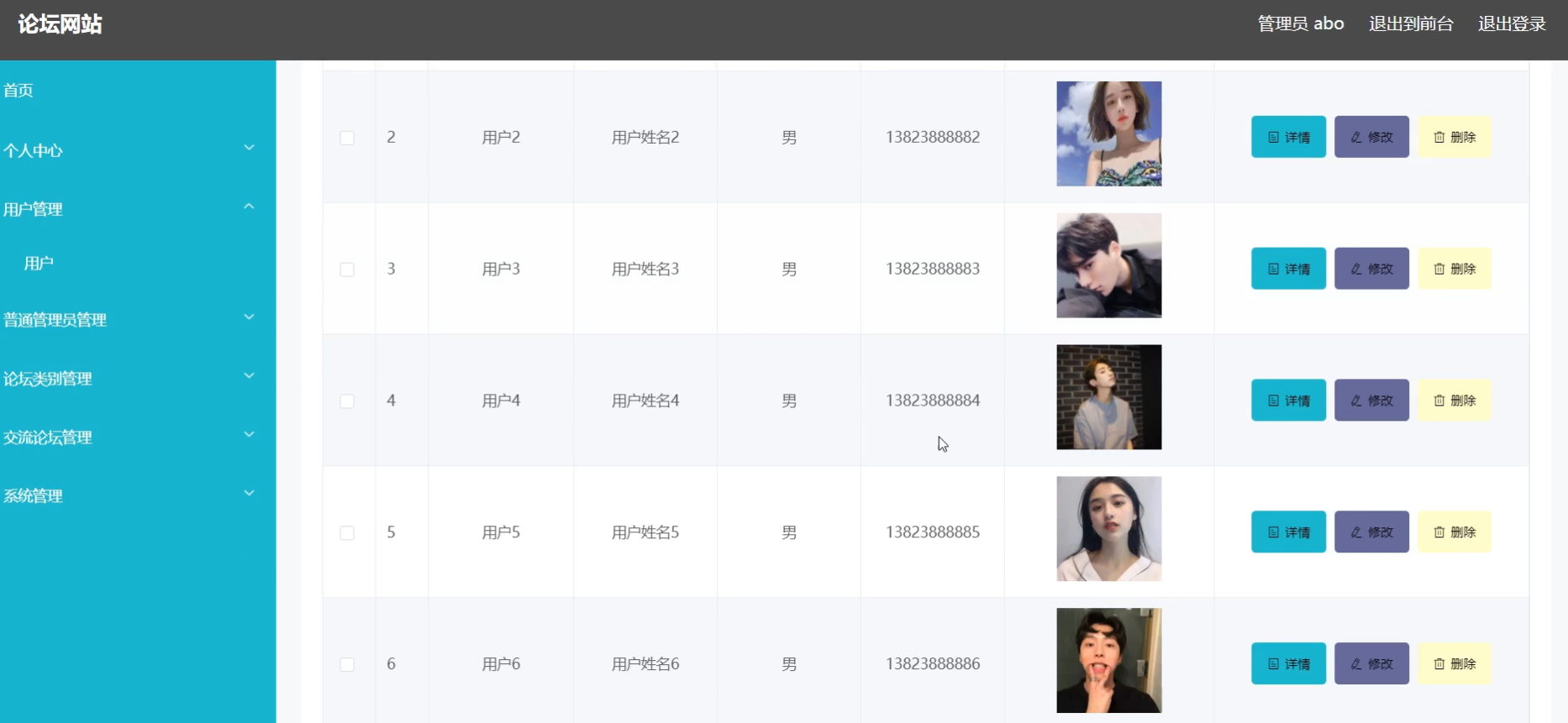The width and height of the screenshot is (1568, 723).
Task: Modify the 用户4 entry
Action: click(x=1371, y=401)
